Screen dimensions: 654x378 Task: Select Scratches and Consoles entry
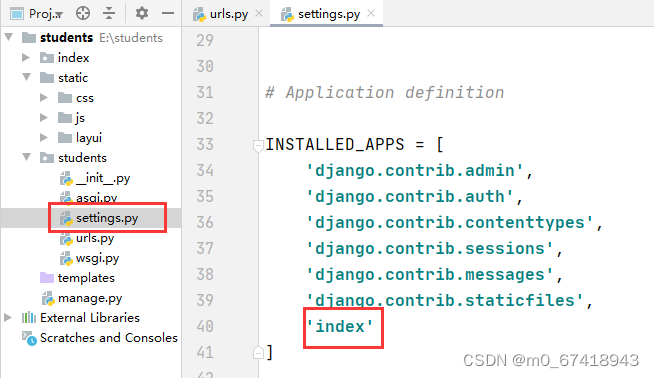coord(109,338)
